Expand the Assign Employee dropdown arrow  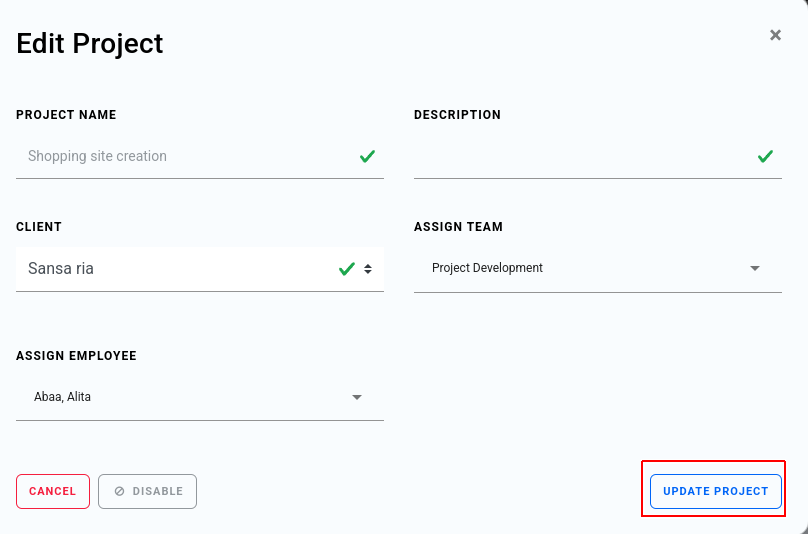coord(357,397)
